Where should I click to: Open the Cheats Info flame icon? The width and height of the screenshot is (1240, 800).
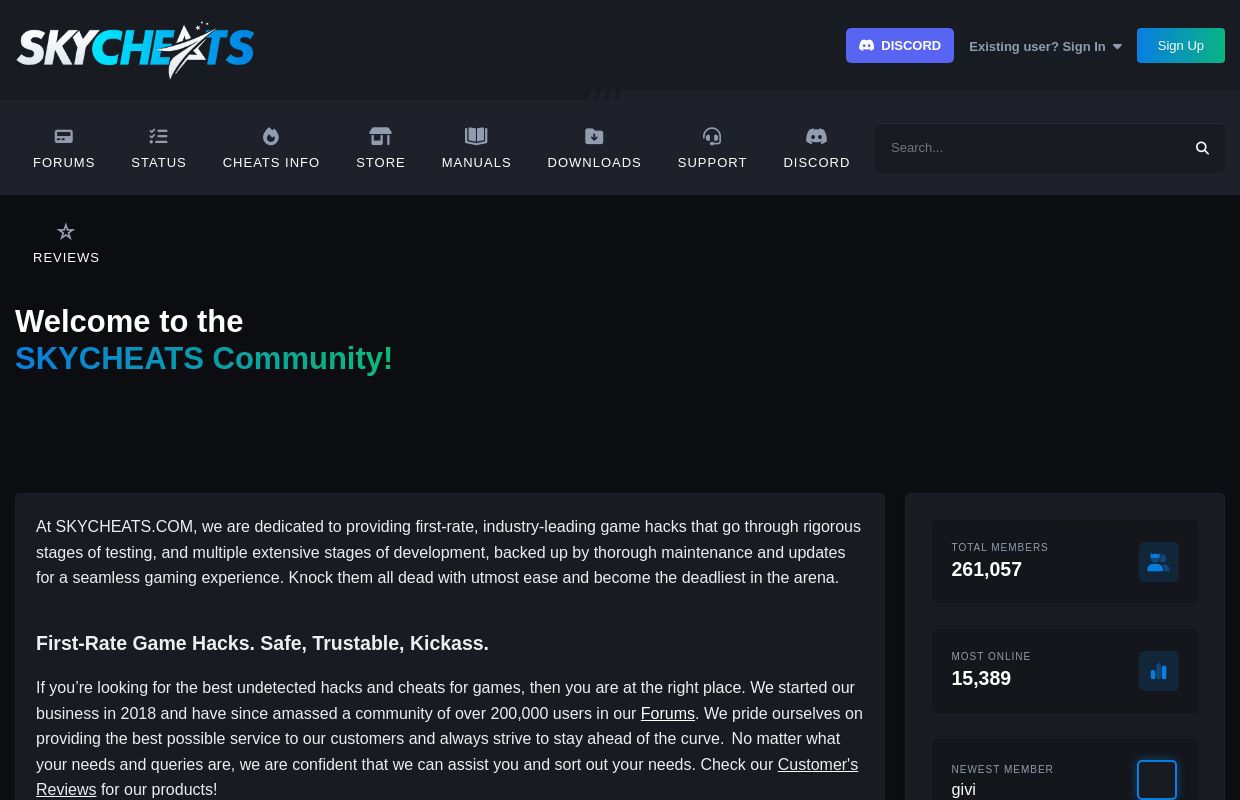[x=271, y=136]
